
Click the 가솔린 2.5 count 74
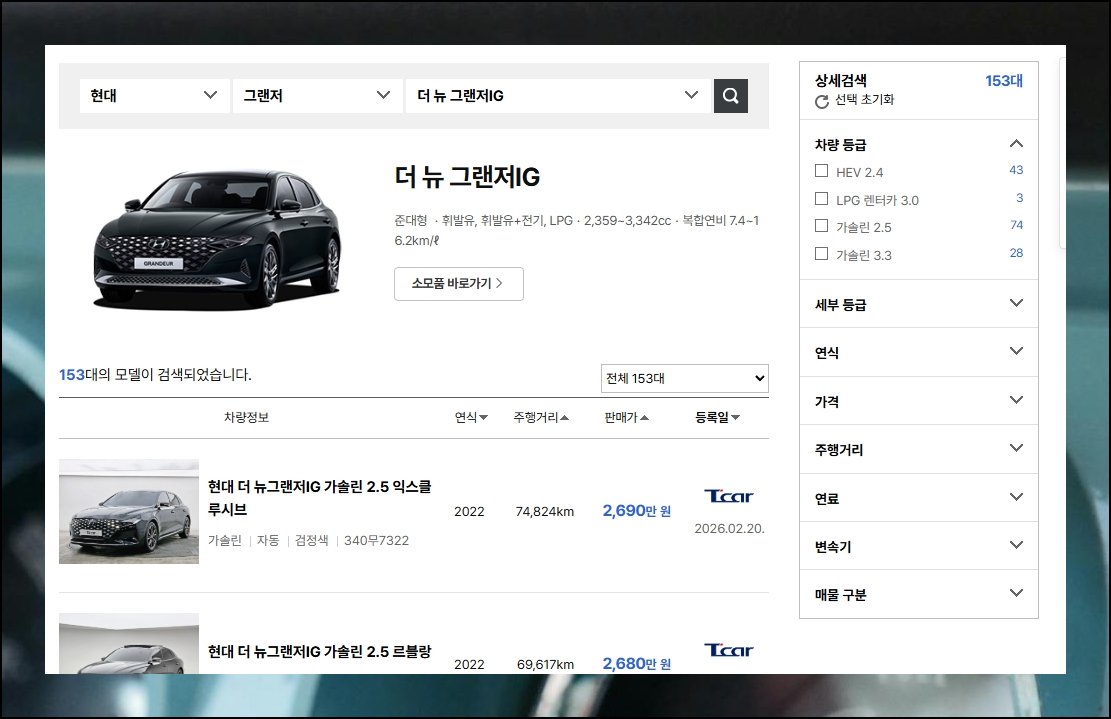(1016, 225)
